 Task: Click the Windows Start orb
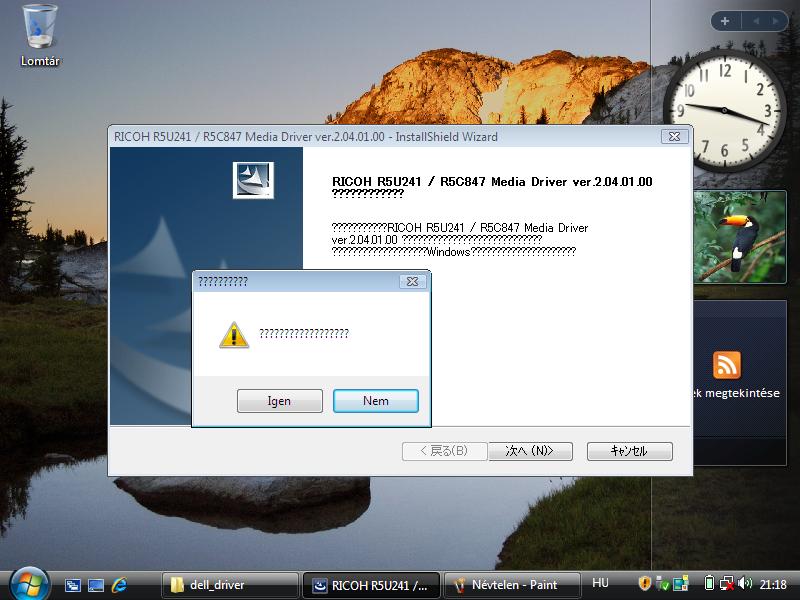pyautogui.click(x=27, y=583)
